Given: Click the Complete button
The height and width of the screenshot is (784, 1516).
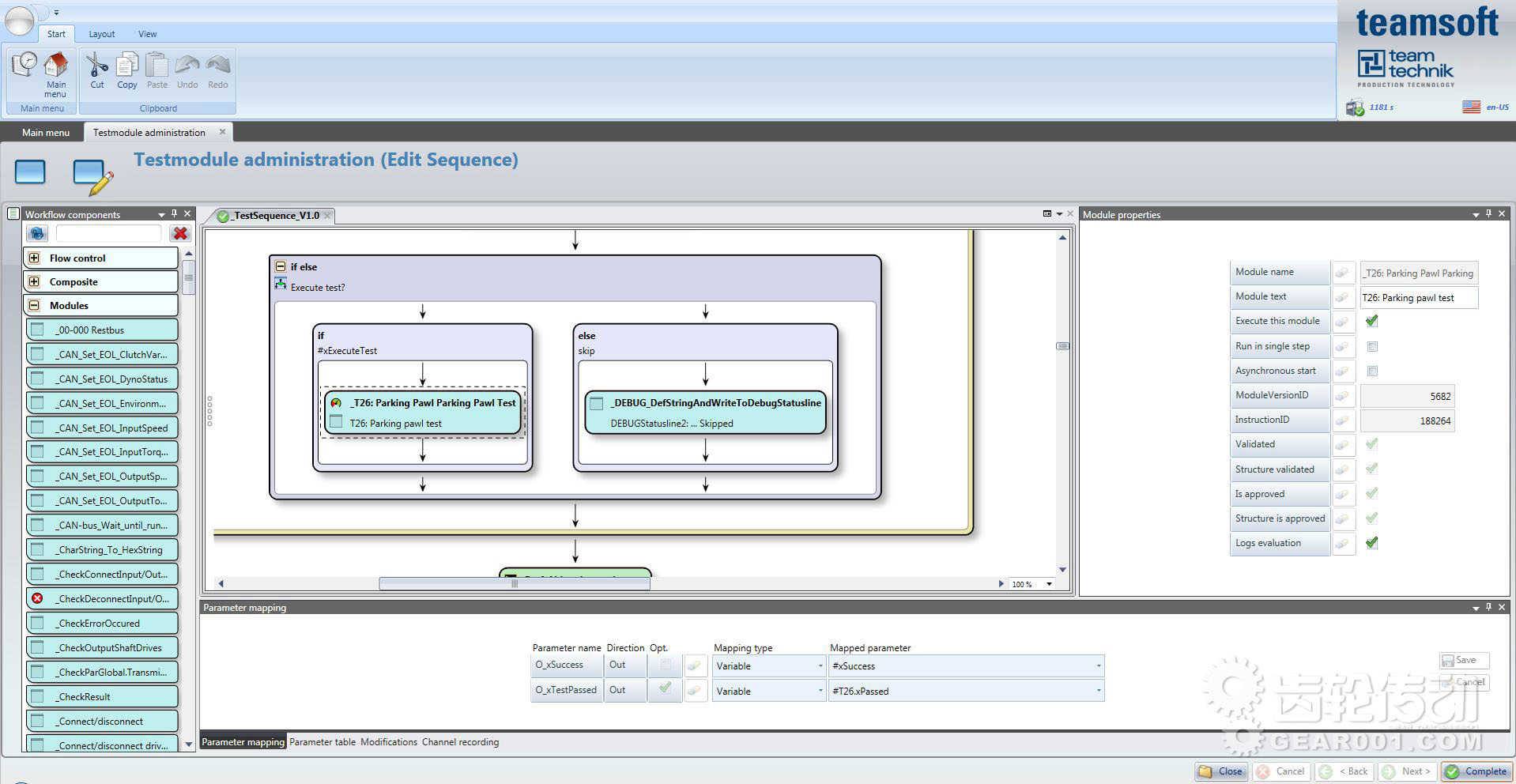Looking at the screenshot, I should [1476, 771].
